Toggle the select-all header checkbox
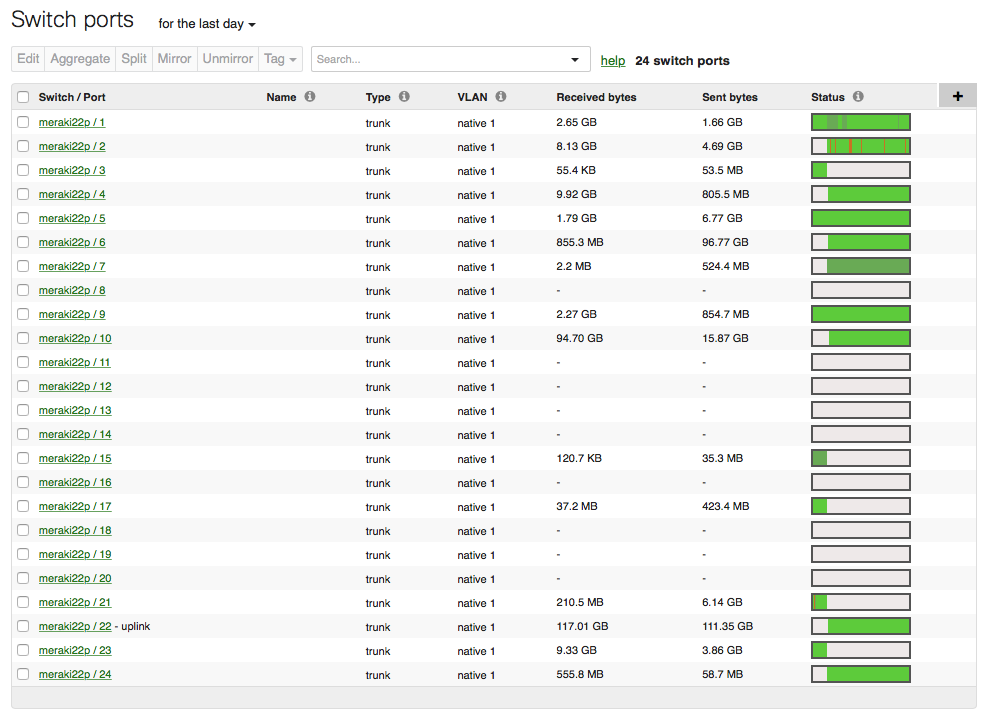The height and width of the screenshot is (710, 985). pyautogui.click(x=23, y=97)
